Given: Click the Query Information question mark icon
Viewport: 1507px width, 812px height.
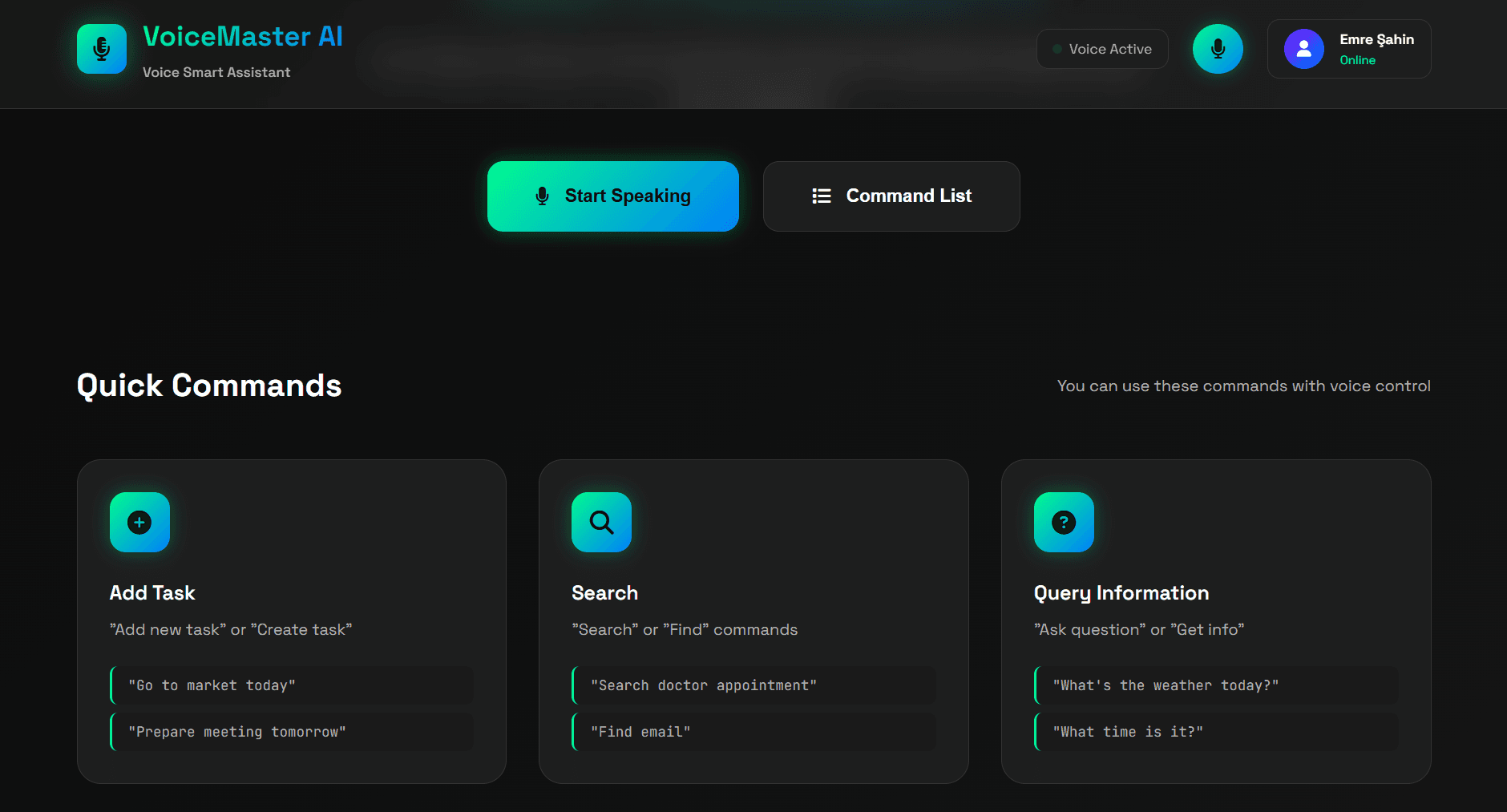Looking at the screenshot, I should point(1063,523).
